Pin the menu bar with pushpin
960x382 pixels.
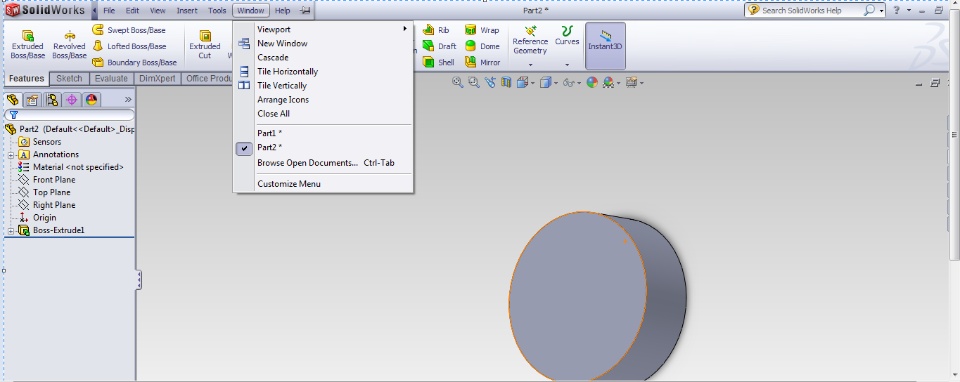(x=305, y=10)
